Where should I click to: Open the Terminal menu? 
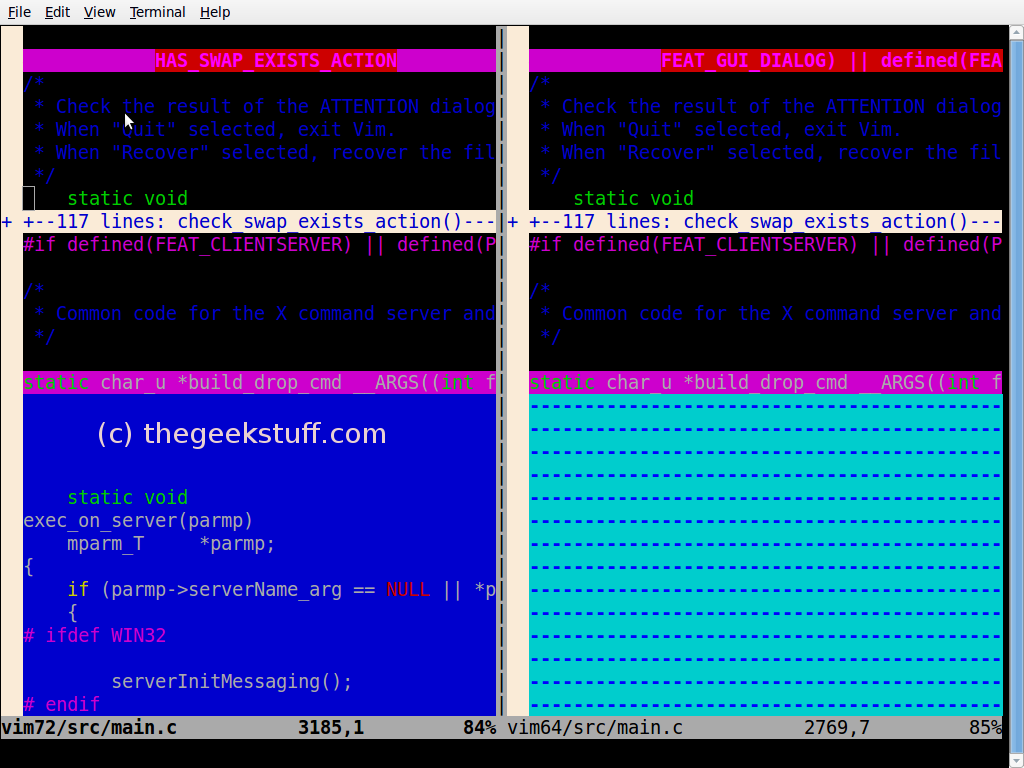[x=157, y=12]
